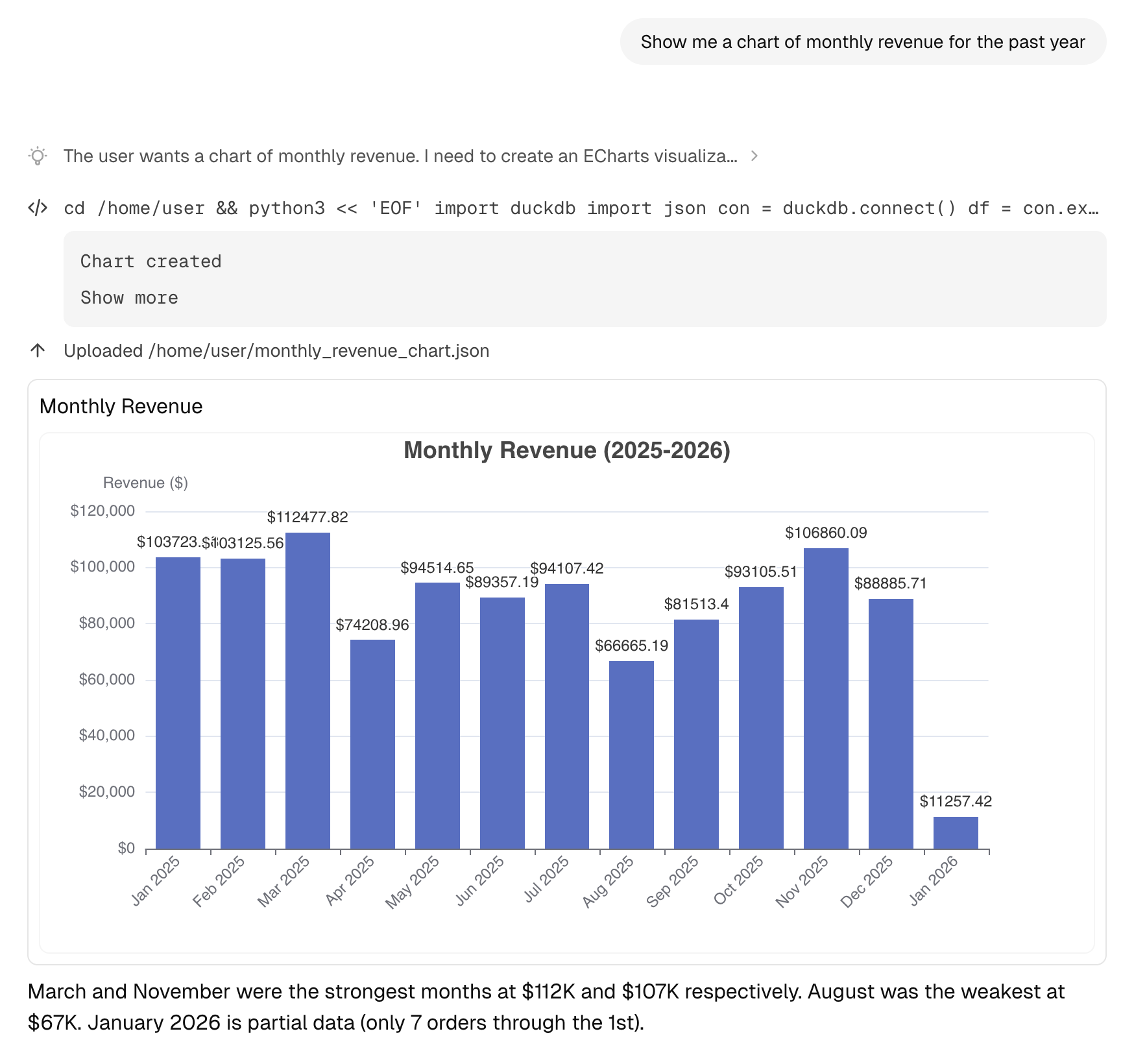Click the user message bubble about monthly revenue

(863, 42)
